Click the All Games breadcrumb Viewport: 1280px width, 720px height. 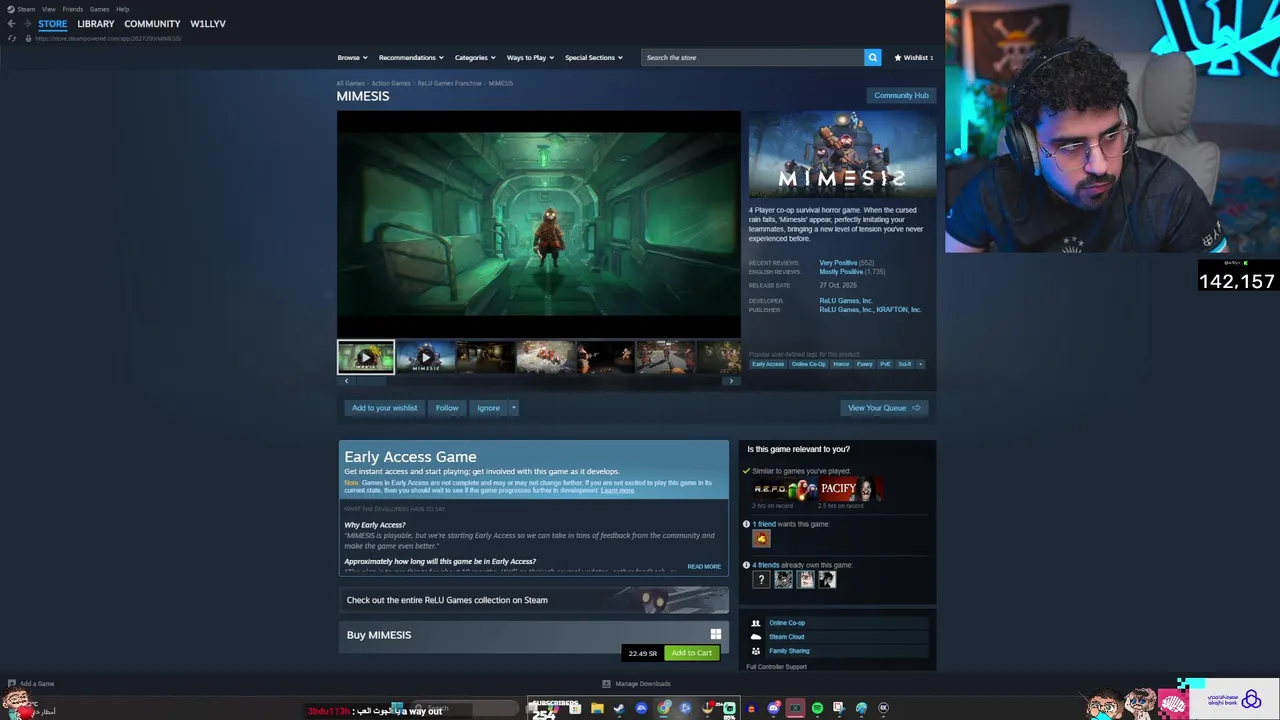(350, 83)
